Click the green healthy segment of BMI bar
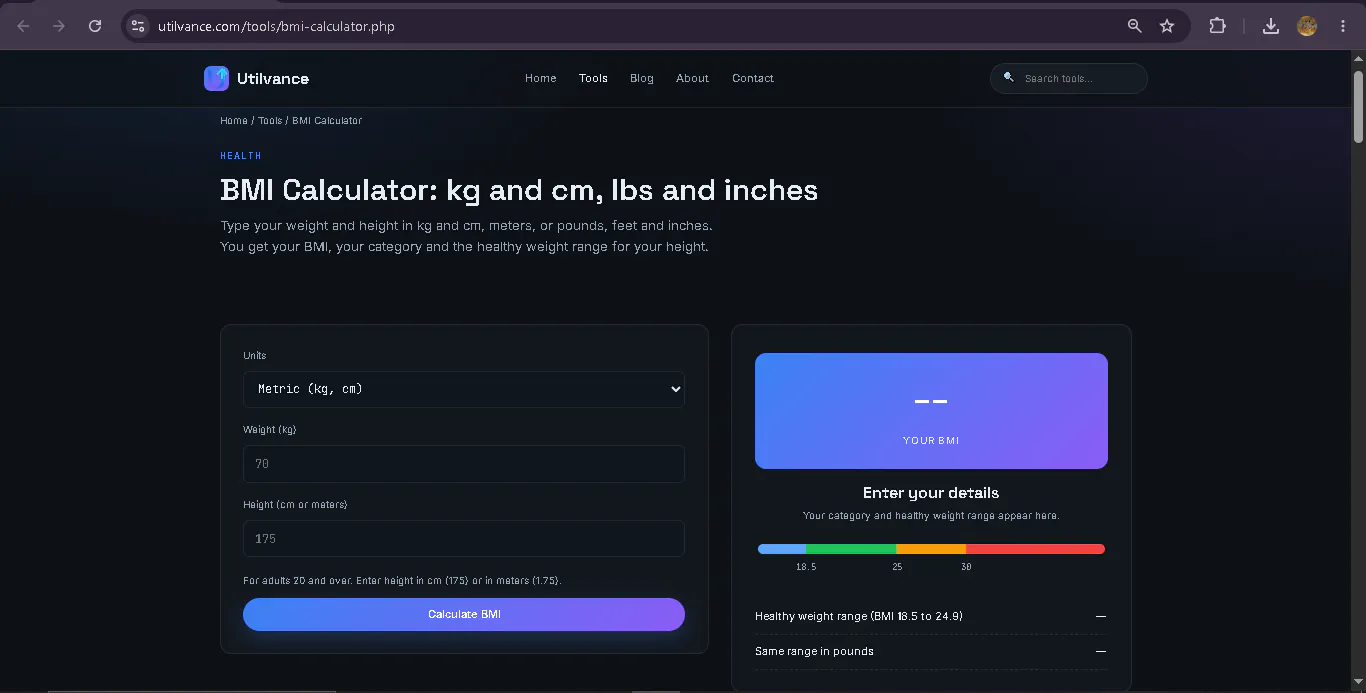Image resolution: width=1366 pixels, height=693 pixels. 851,549
